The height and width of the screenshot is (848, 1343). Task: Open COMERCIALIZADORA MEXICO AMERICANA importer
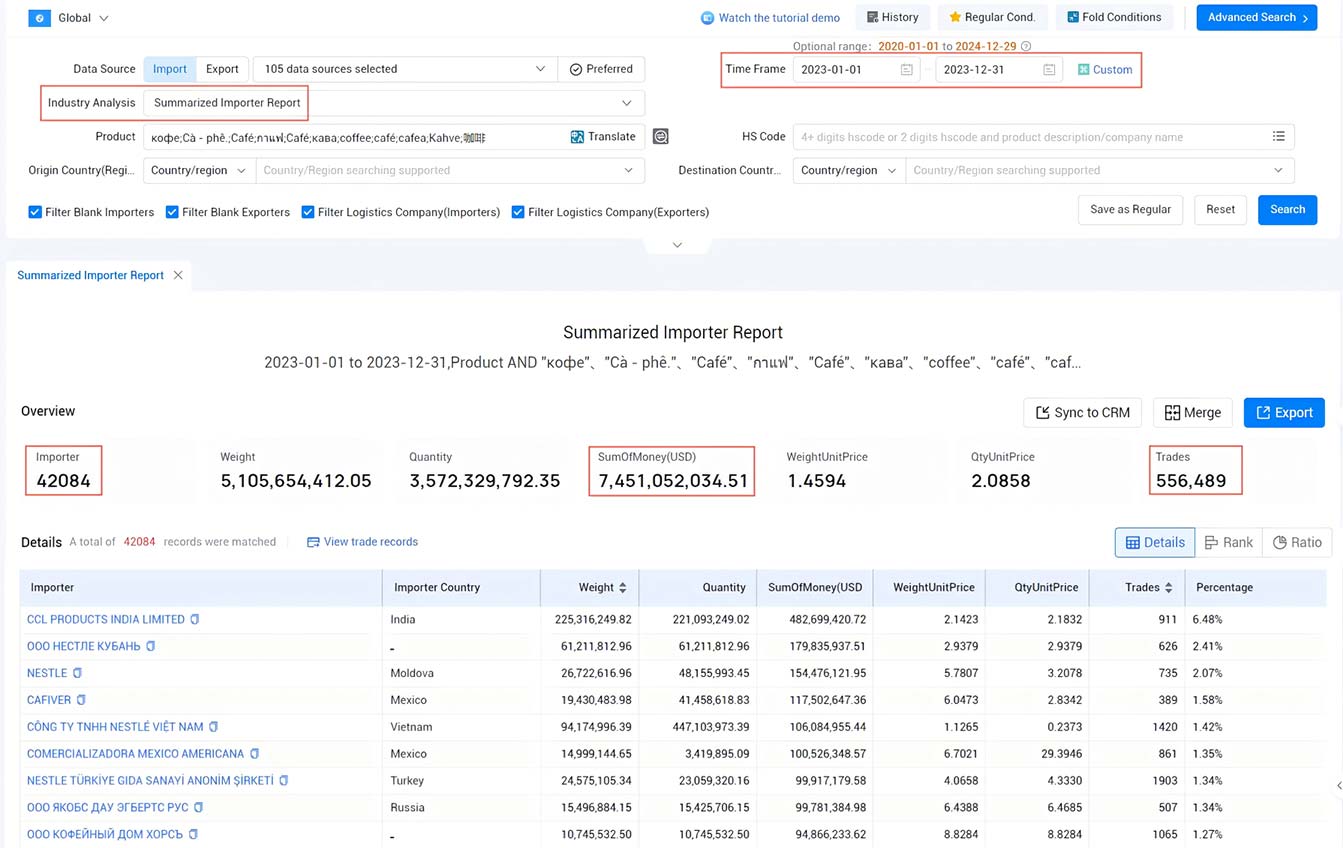135,754
